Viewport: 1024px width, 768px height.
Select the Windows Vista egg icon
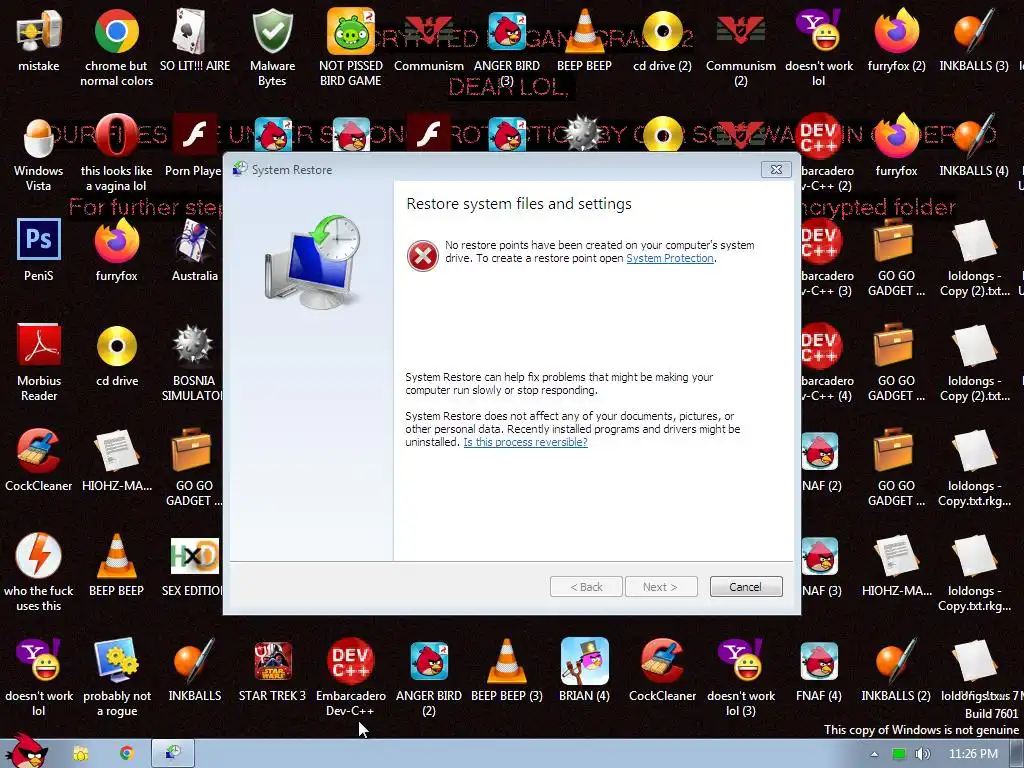click(x=39, y=153)
